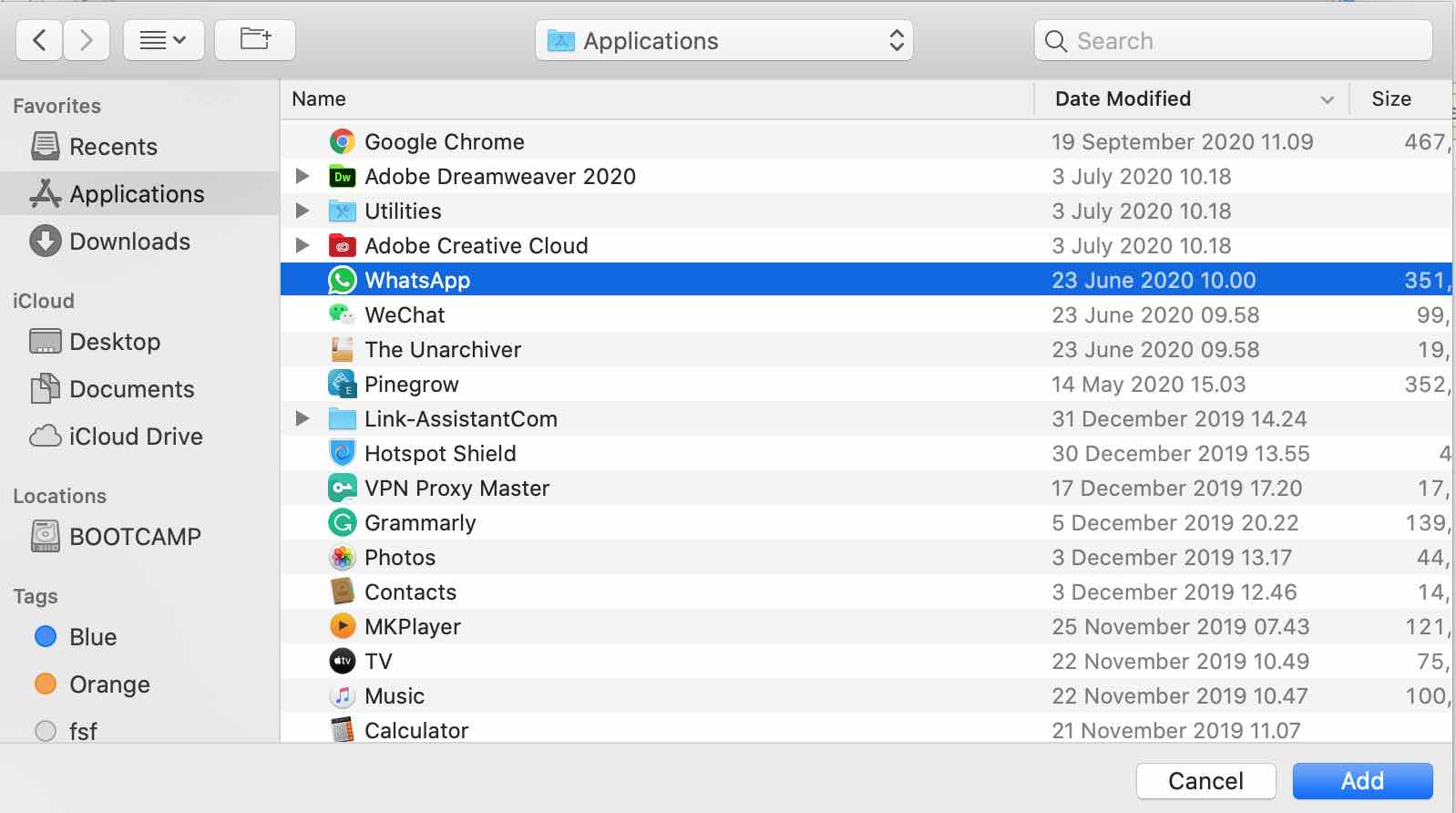This screenshot has width=1456, height=813.
Task: Click the 'WeChat' file name
Action: point(405,315)
